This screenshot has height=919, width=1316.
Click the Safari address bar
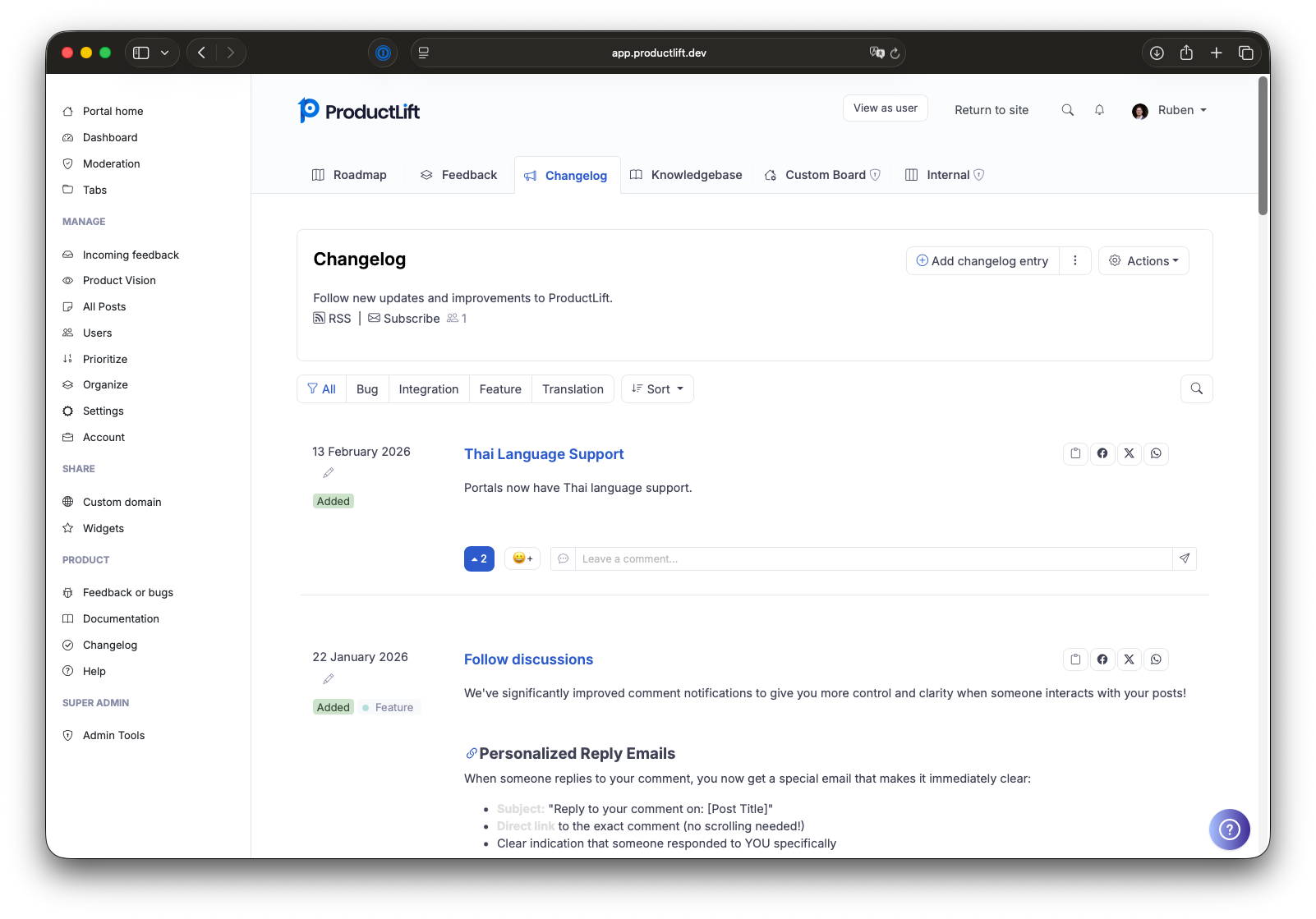[659, 53]
